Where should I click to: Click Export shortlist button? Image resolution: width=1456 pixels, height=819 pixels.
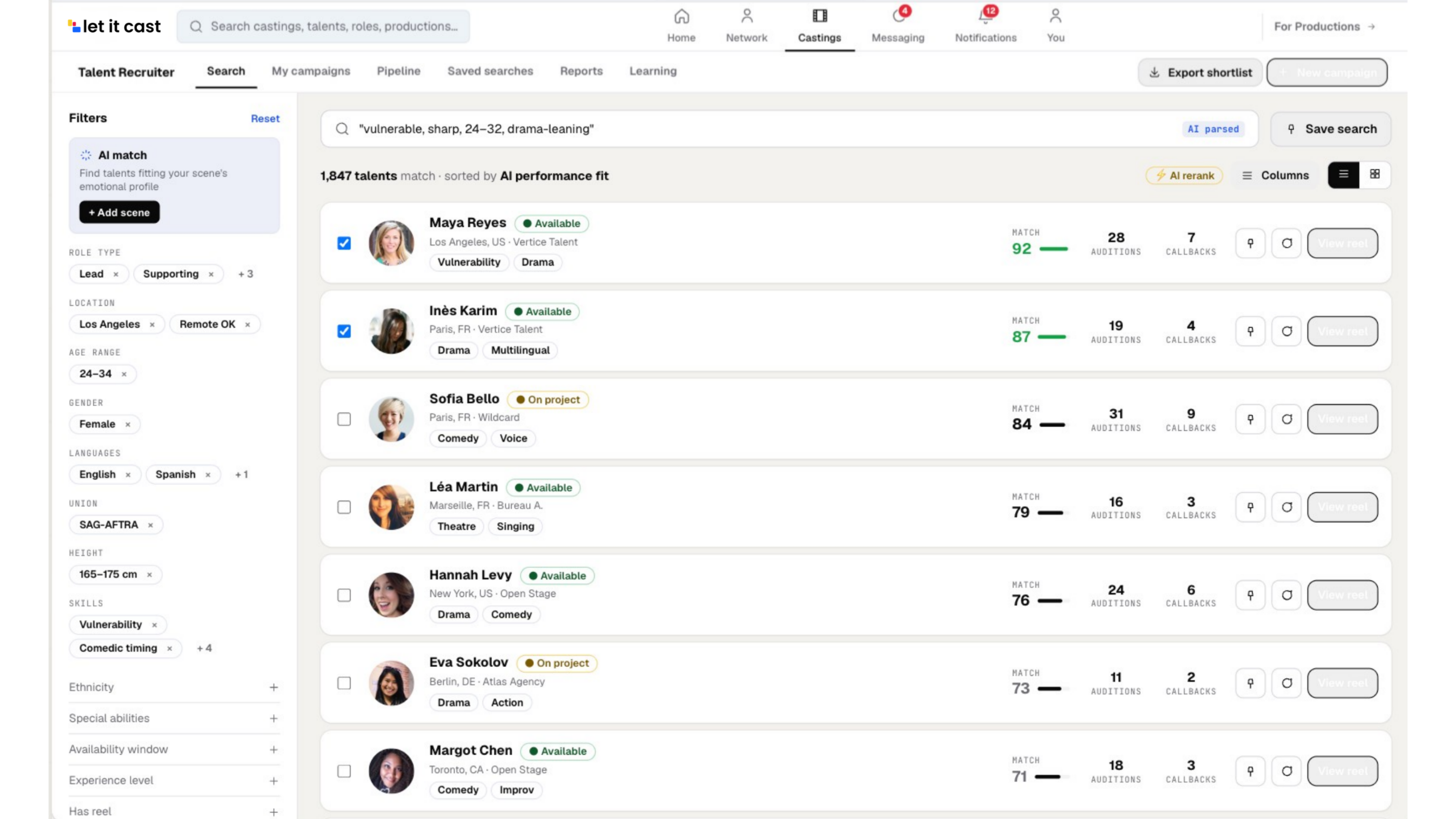[x=1200, y=72]
